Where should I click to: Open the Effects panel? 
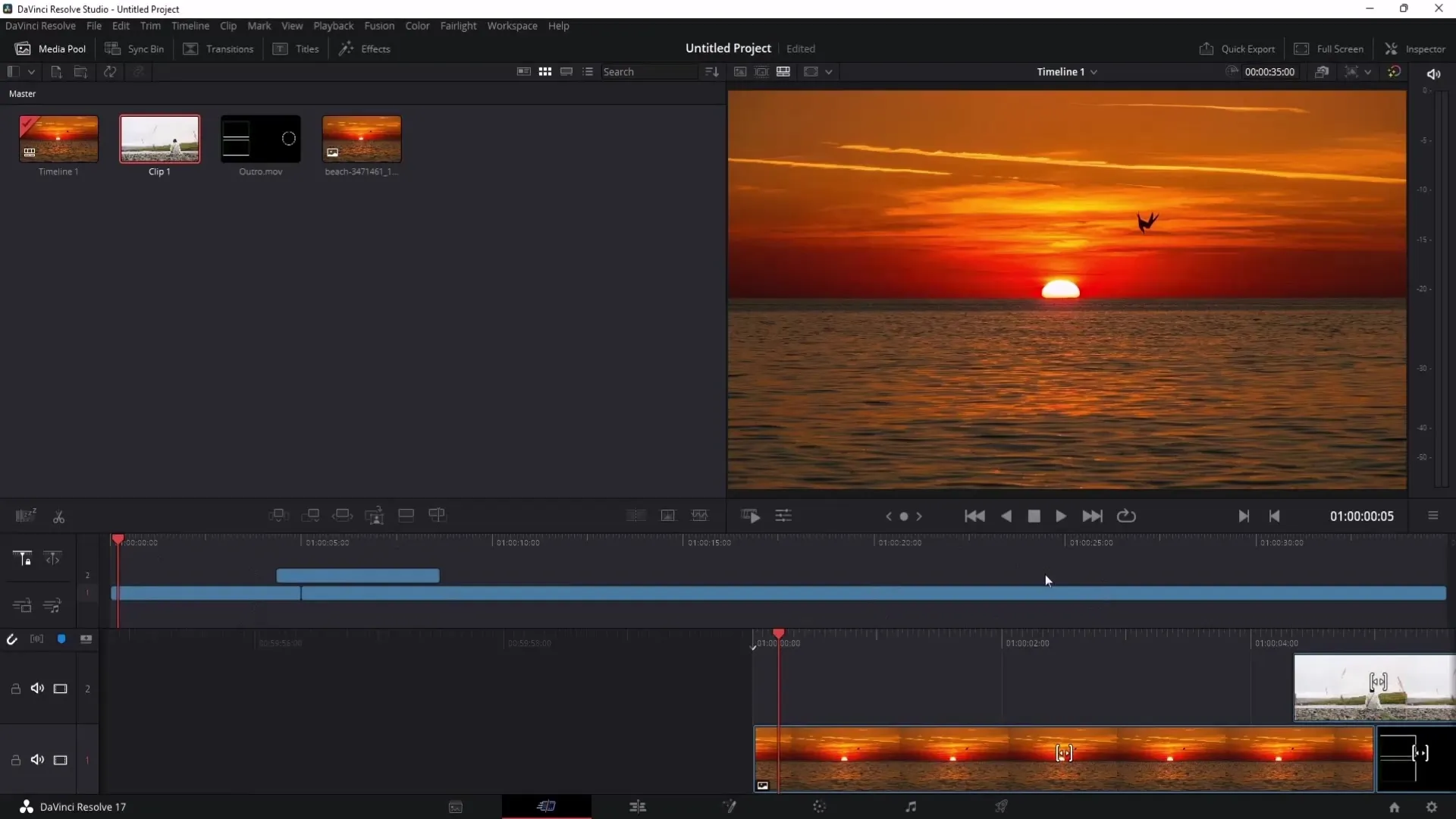(x=365, y=49)
